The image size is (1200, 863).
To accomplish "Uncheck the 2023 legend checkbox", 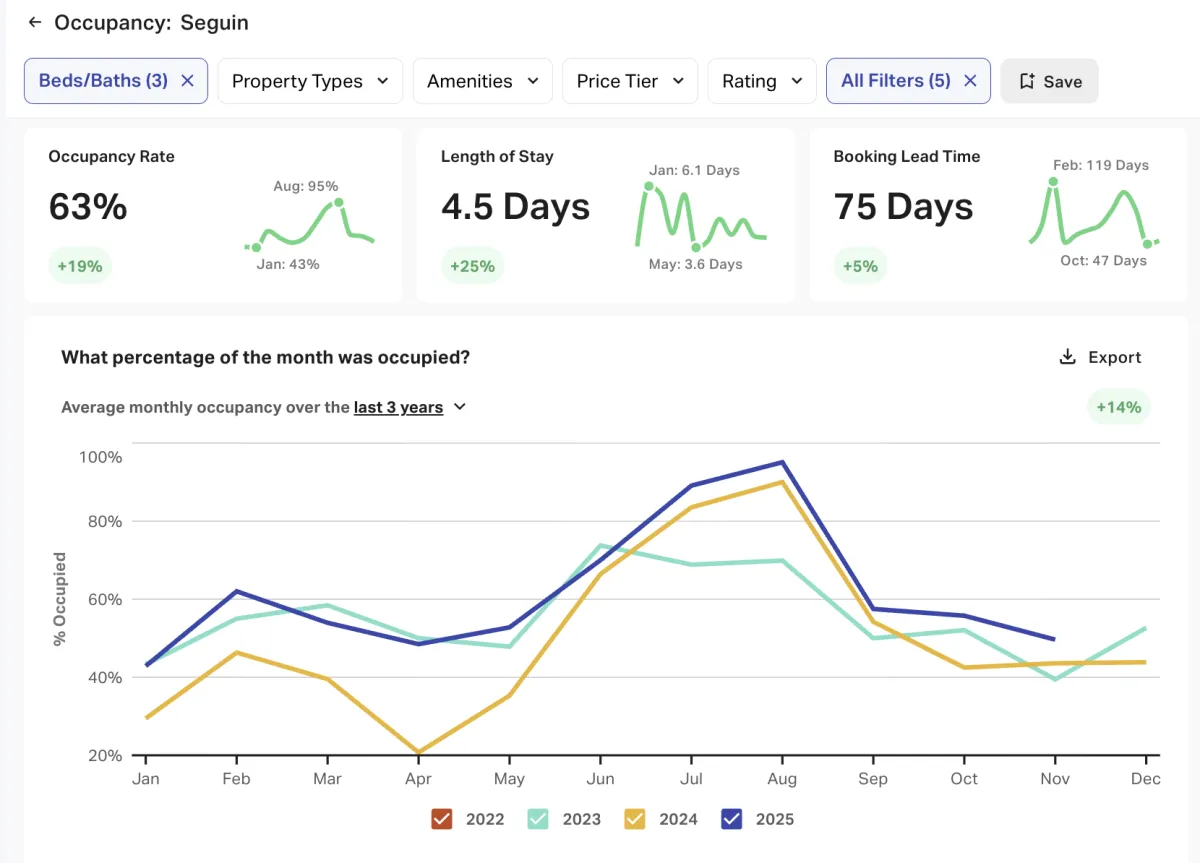I will click(x=538, y=819).
